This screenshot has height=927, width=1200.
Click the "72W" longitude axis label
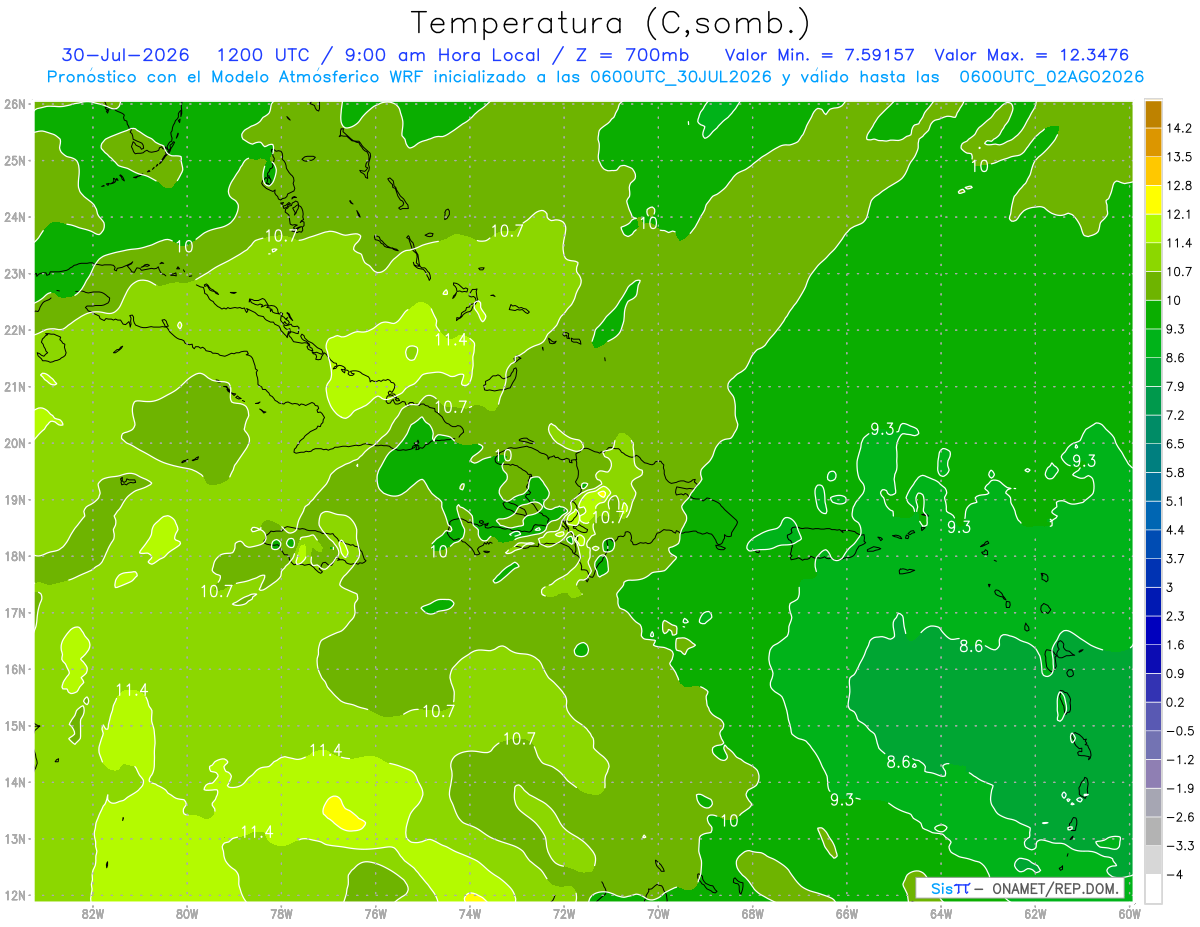pyautogui.click(x=564, y=914)
